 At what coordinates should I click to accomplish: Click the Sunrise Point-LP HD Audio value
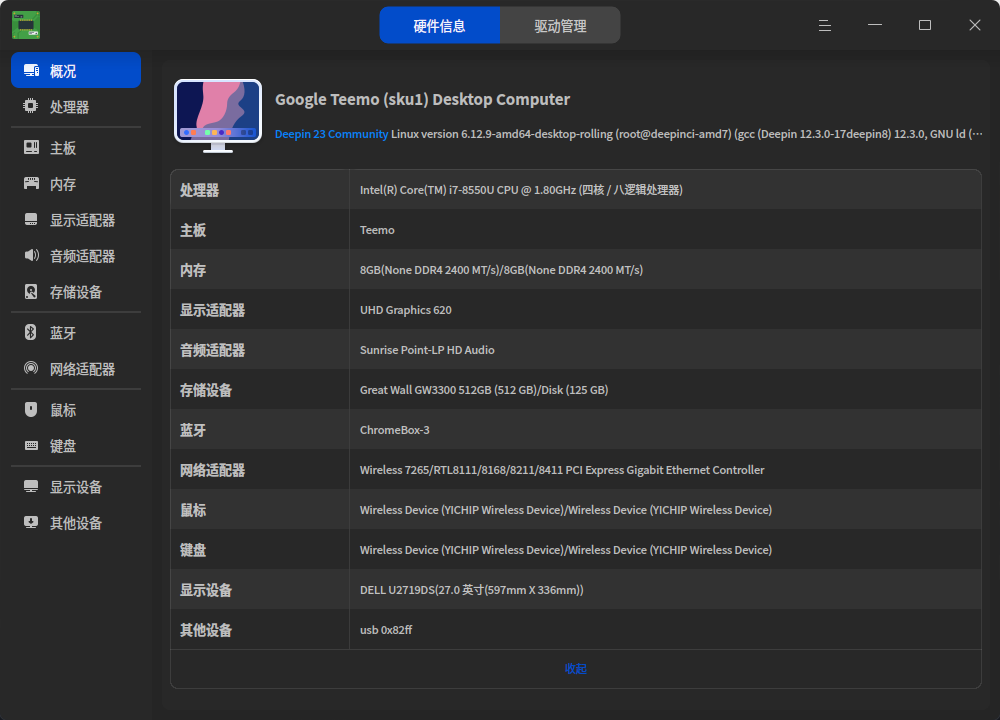coord(427,350)
